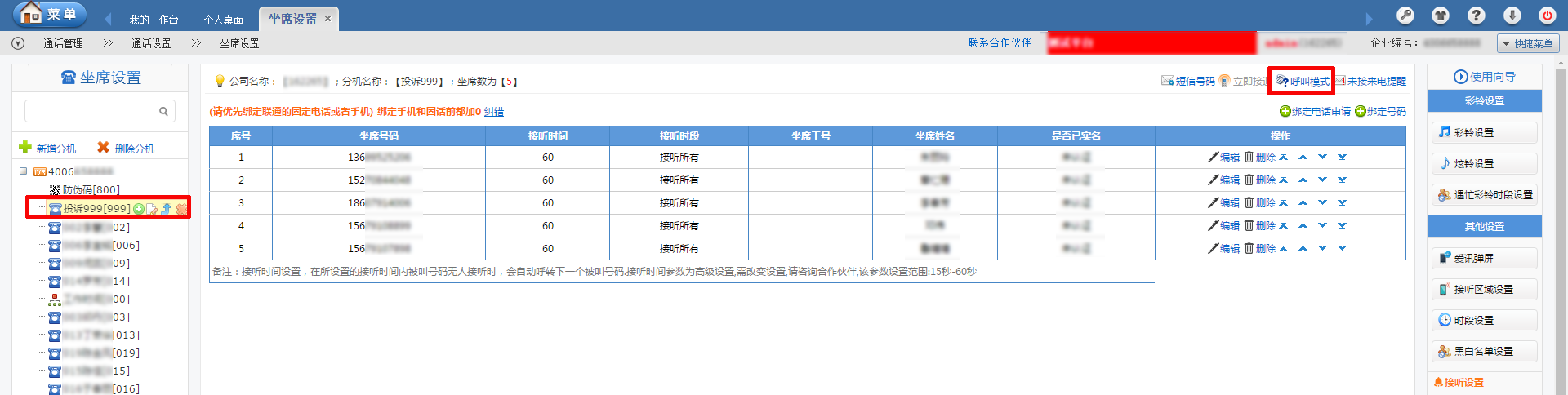The image size is (1568, 395).
Task: Select 防伪码[800] in the extension tree
Action: pos(91,190)
